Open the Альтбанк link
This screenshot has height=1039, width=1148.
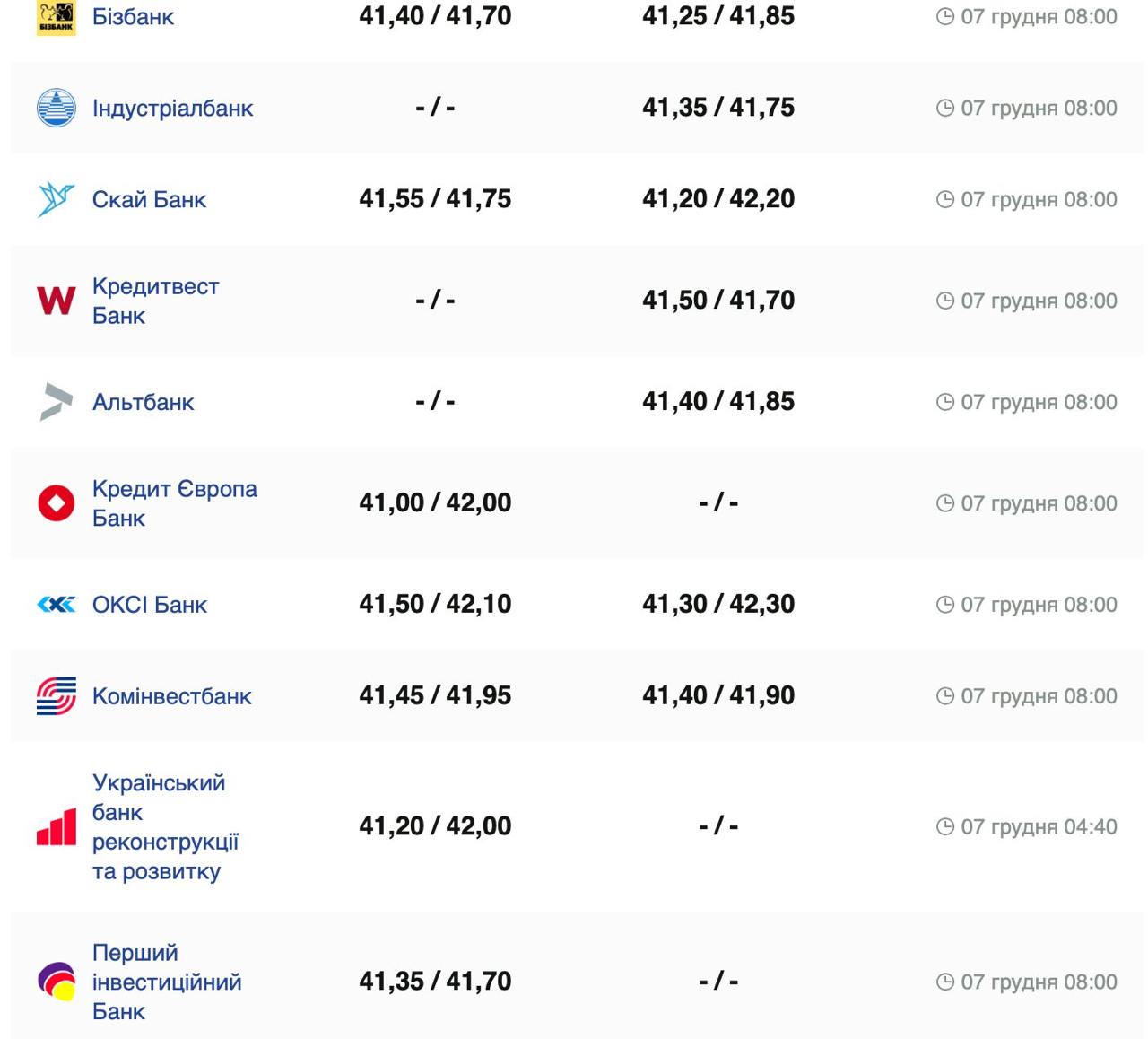(x=143, y=402)
